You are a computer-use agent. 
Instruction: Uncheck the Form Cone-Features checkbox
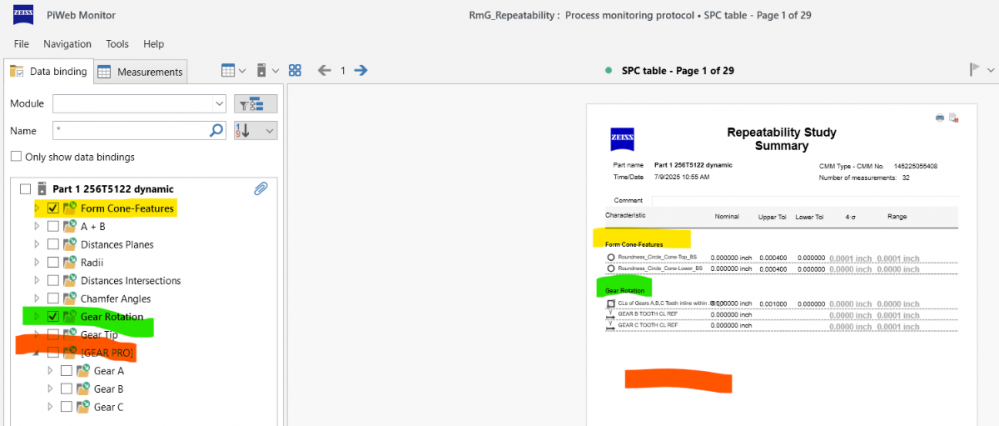pyautogui.click(x=54, y=208)
